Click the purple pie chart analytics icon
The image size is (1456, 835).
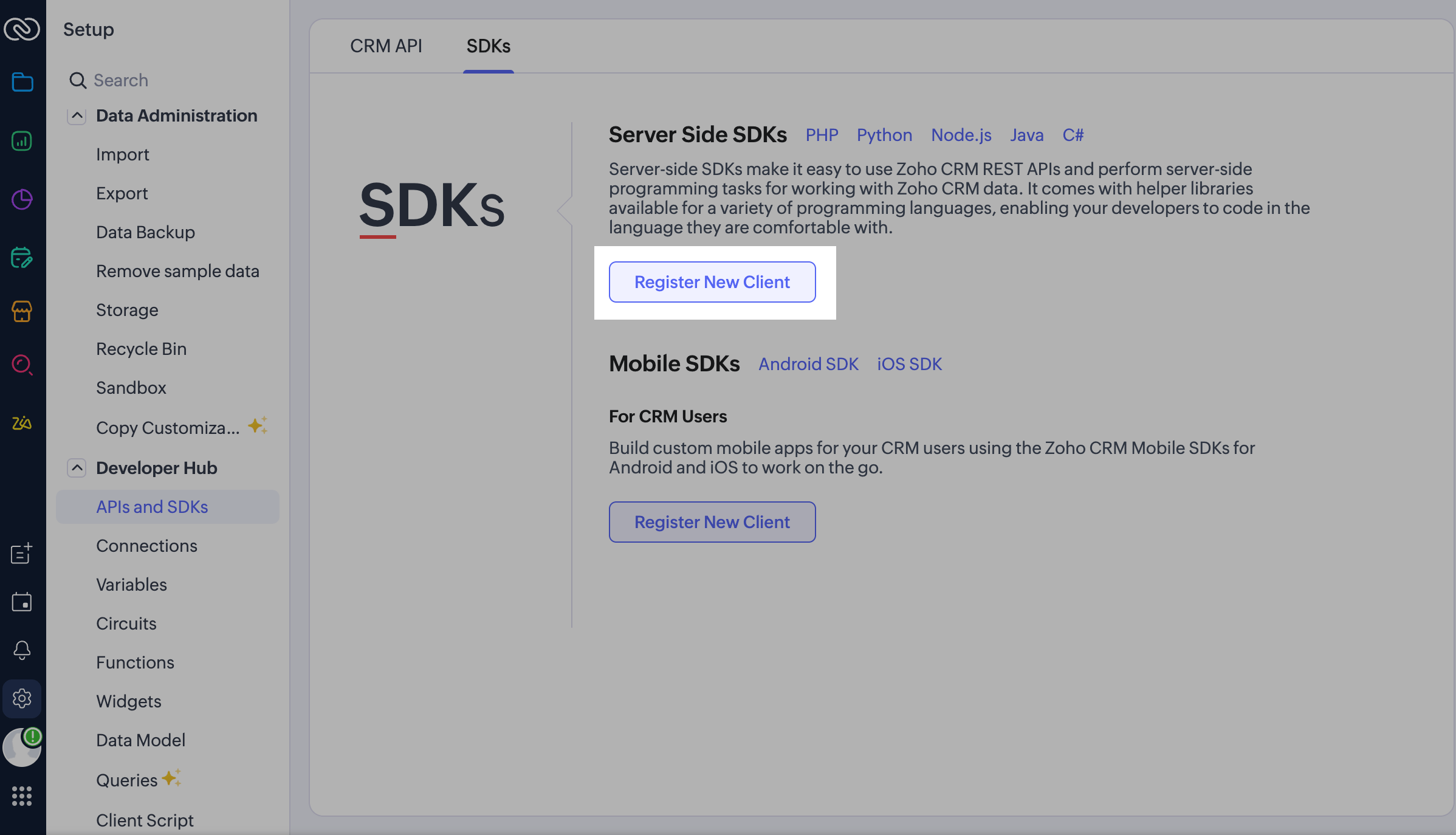tap(22, 199)
